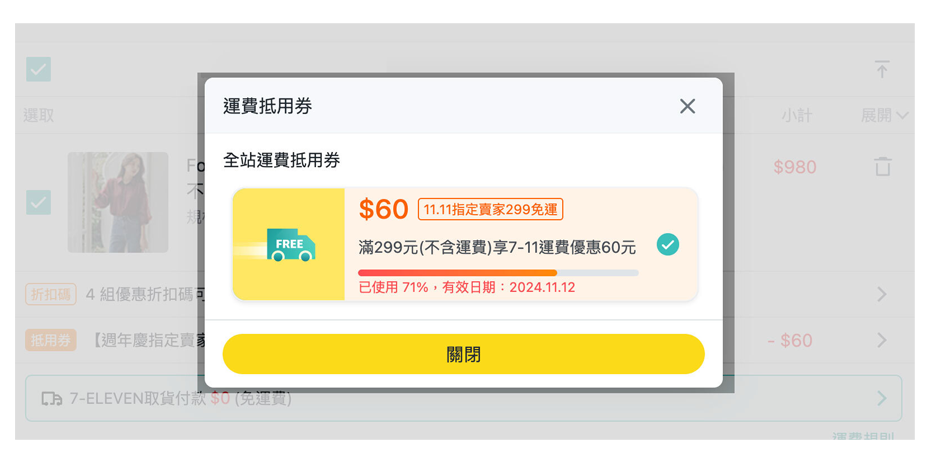The image size is (932, 464).
Task: Click the 11.11指定賣家299免運 tag
Action: 490,210
